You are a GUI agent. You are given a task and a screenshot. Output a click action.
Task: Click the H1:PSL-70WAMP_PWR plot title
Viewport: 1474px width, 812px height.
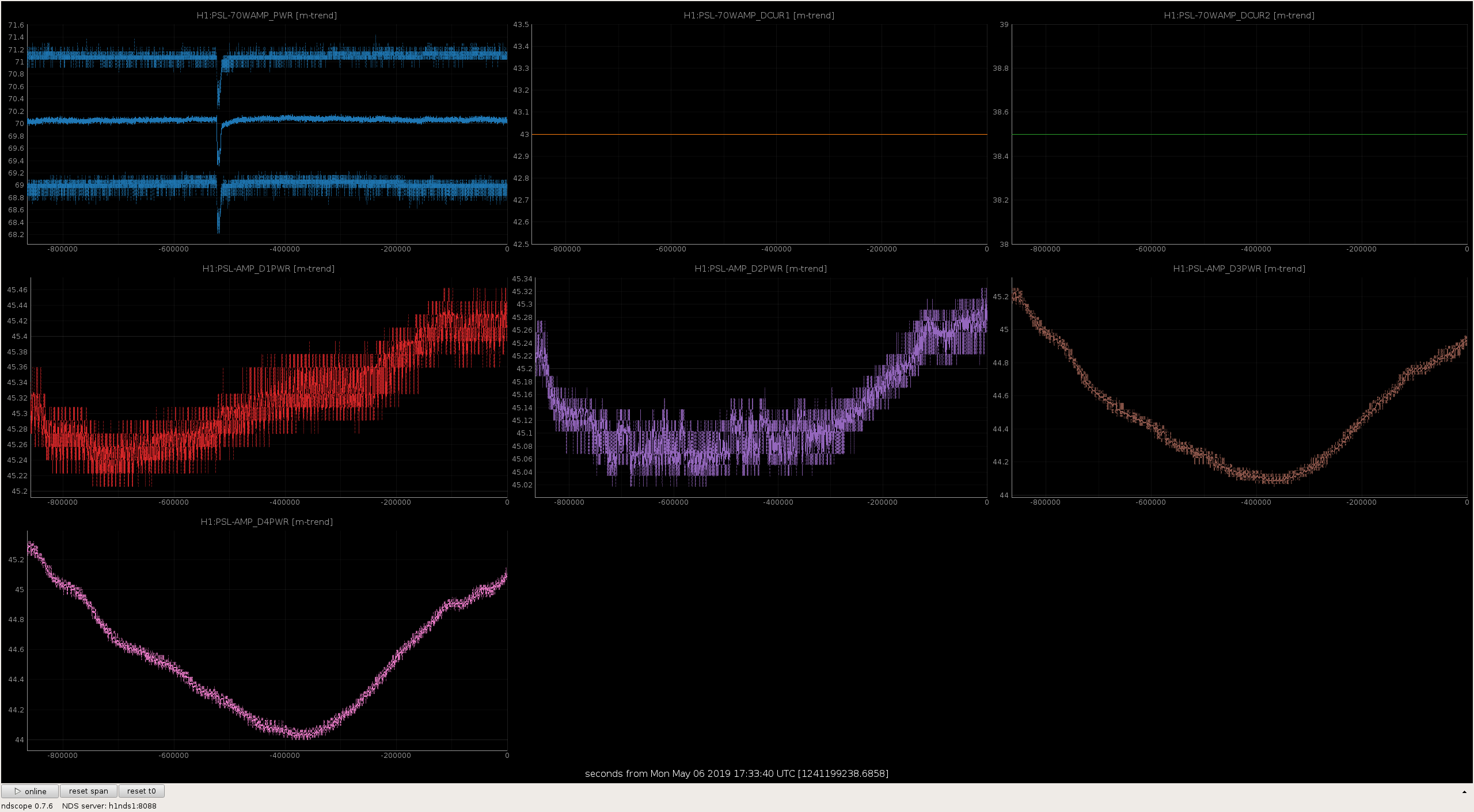pyautogui.click(x=267, y=16)
